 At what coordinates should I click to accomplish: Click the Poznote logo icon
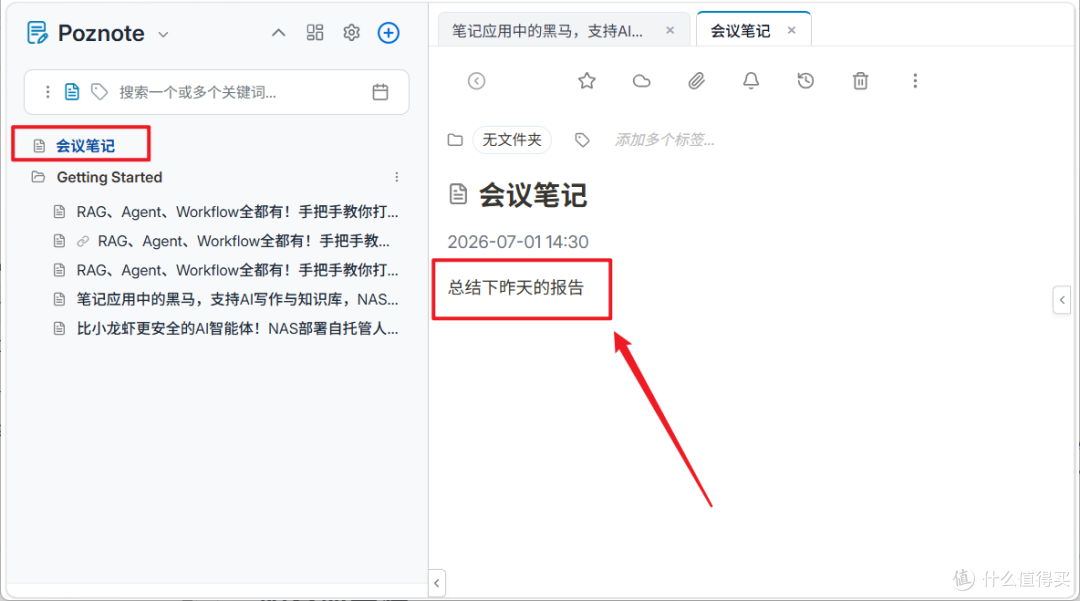(37, 32)
